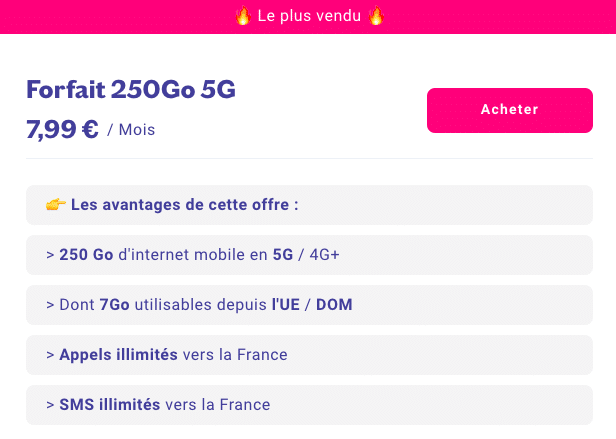Click "utilisables depuis" in the roaming row
This screenshot has height=439, width=616.
(203, 304)
